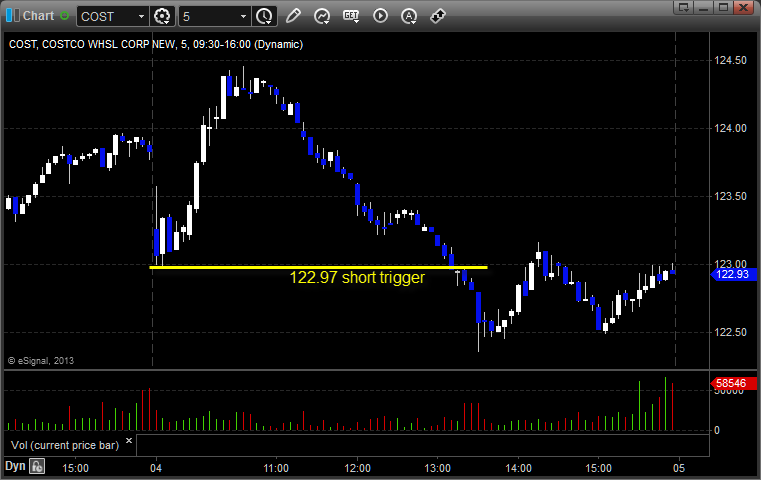Viewport: 761px width, 480px height.
Task: Click the green connection status circle
Action: [x=65, y=16]
